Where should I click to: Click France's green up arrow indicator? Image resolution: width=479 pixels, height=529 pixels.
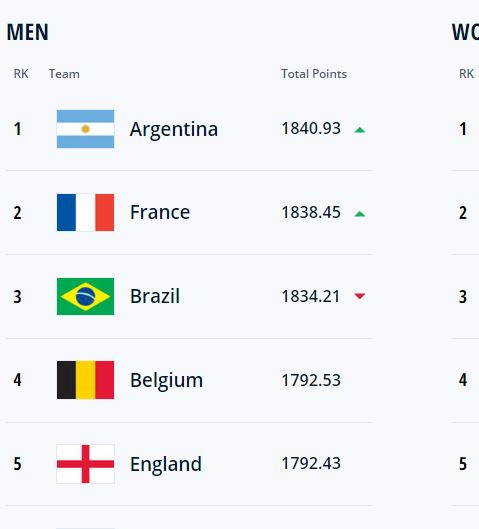pos(360,214)
